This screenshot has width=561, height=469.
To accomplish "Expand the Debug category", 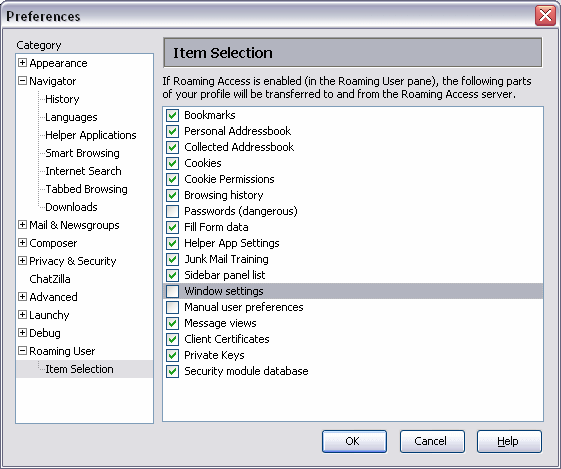I will [x=22, y=333].
